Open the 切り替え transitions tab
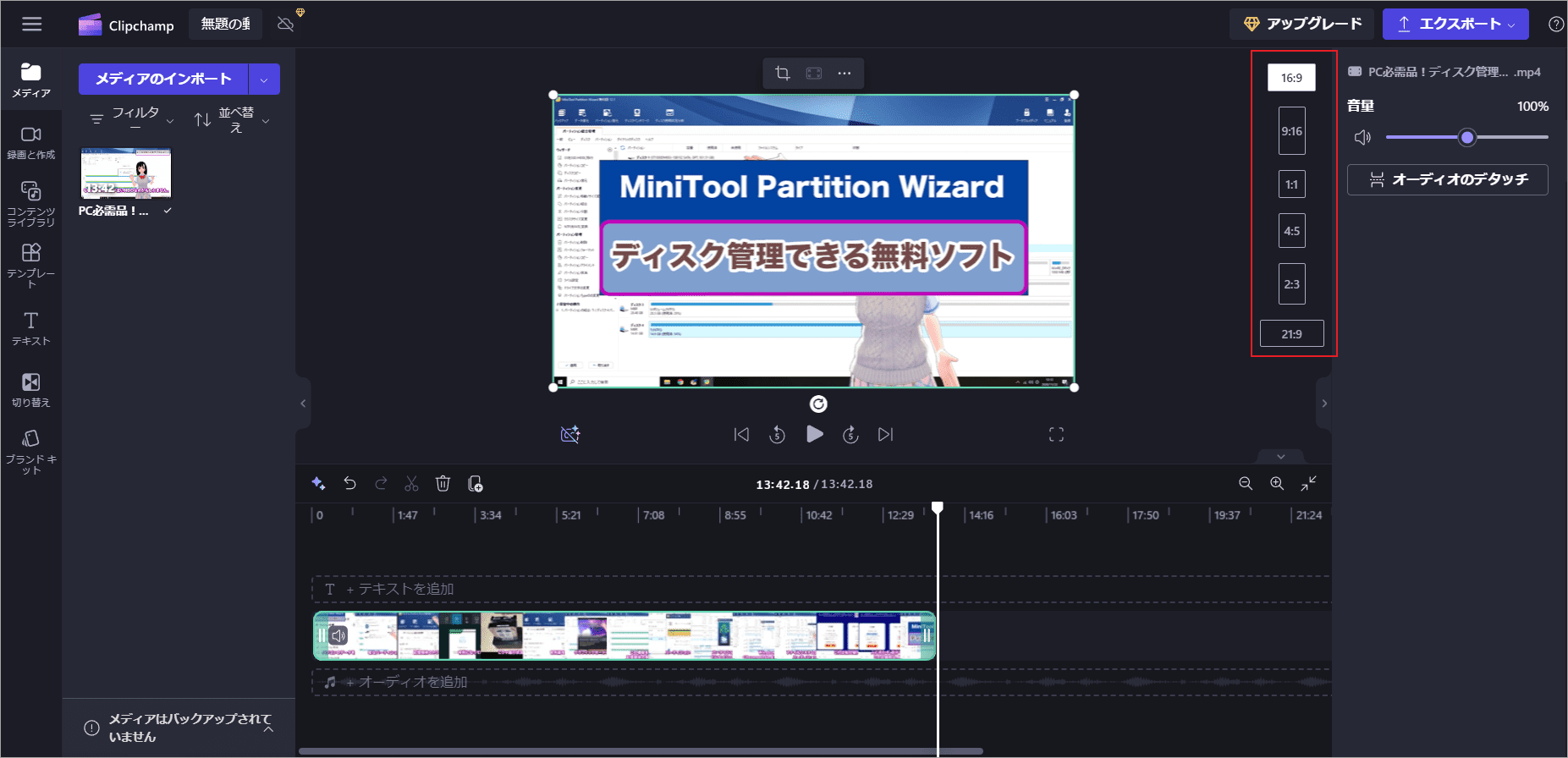The image size is (1568, 758). 31,391
